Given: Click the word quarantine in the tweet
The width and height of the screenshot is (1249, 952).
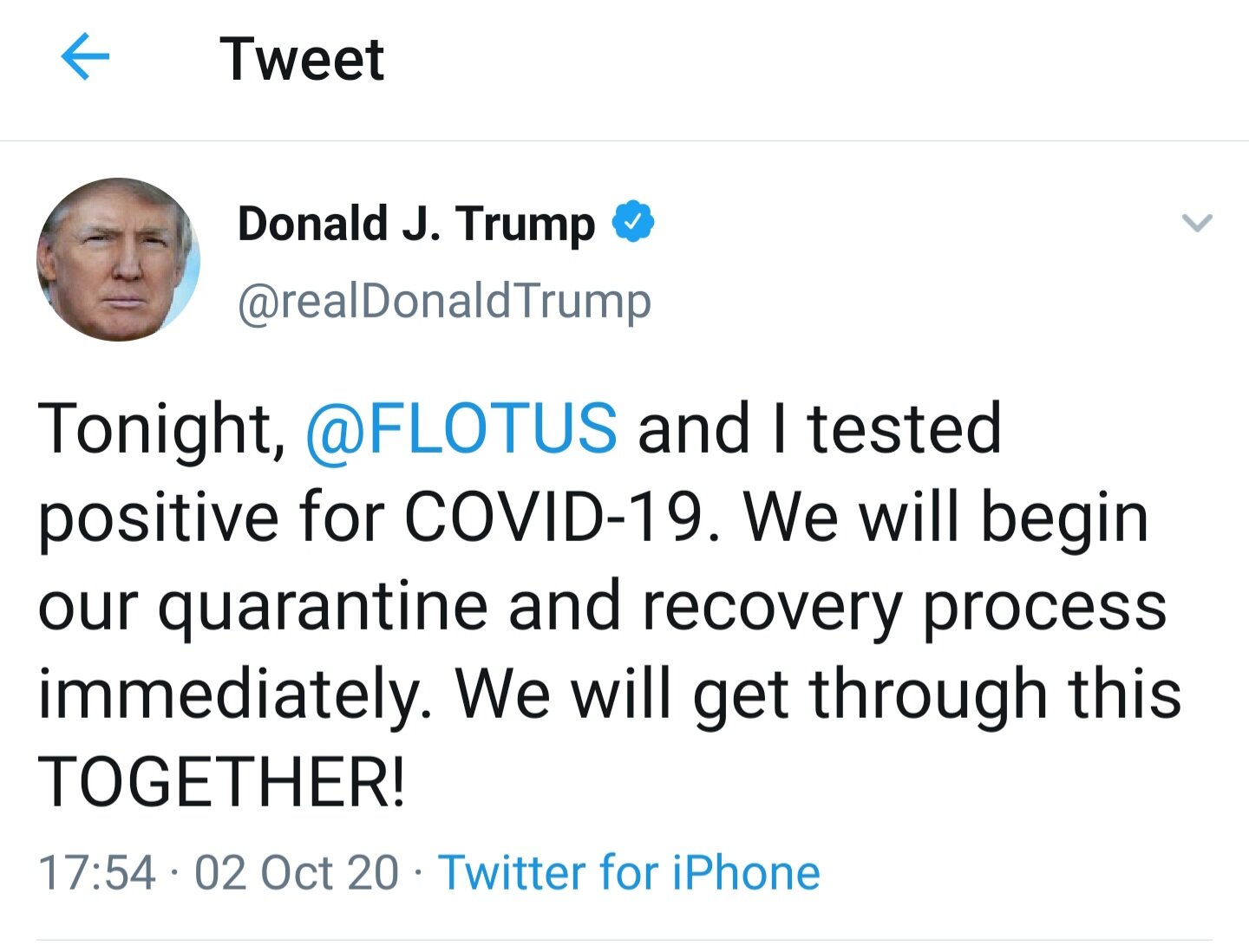Looking at the screenshot, I should 323,606.
